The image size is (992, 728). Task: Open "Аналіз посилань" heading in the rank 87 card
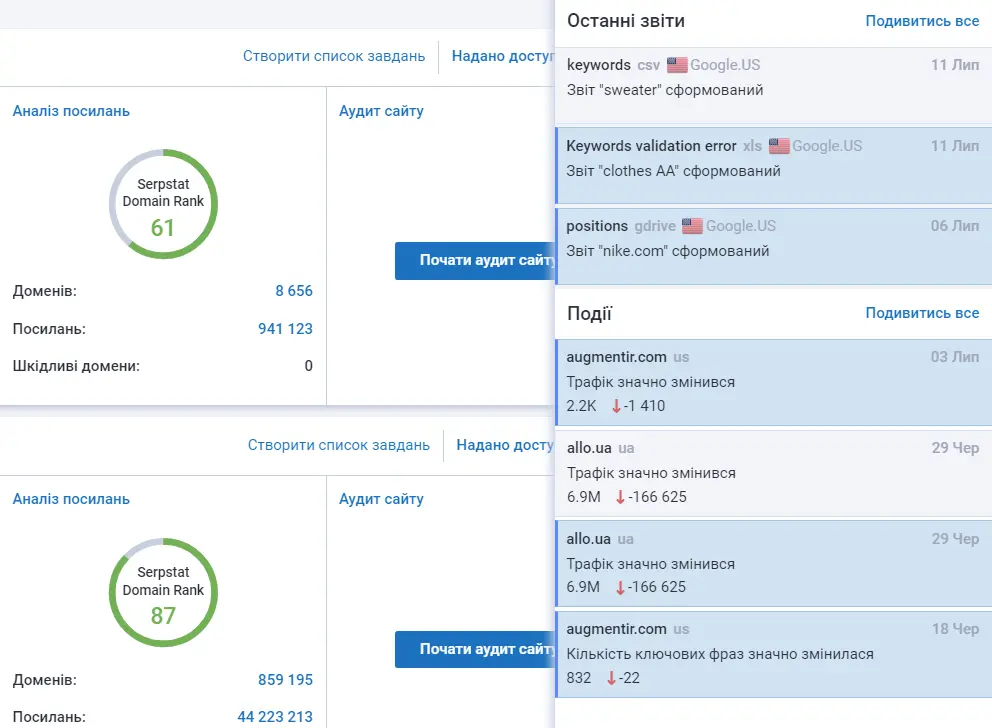(x=71, y=499)
